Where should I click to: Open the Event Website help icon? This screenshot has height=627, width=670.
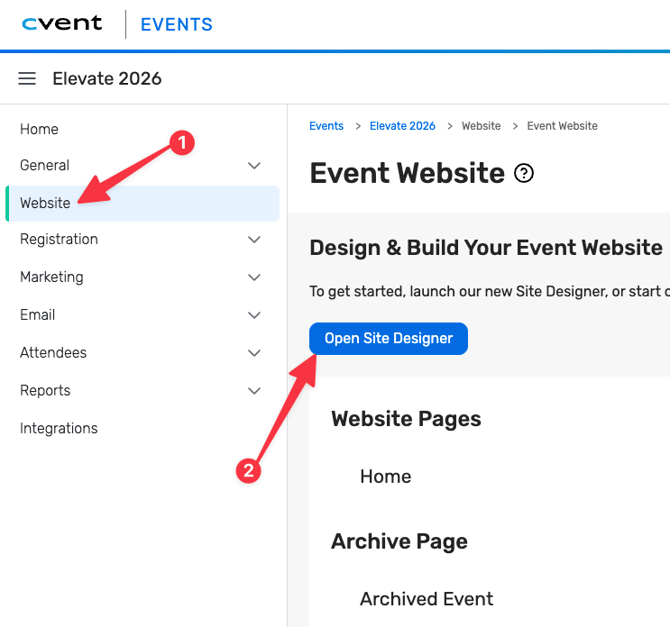[x=524, y=174]
